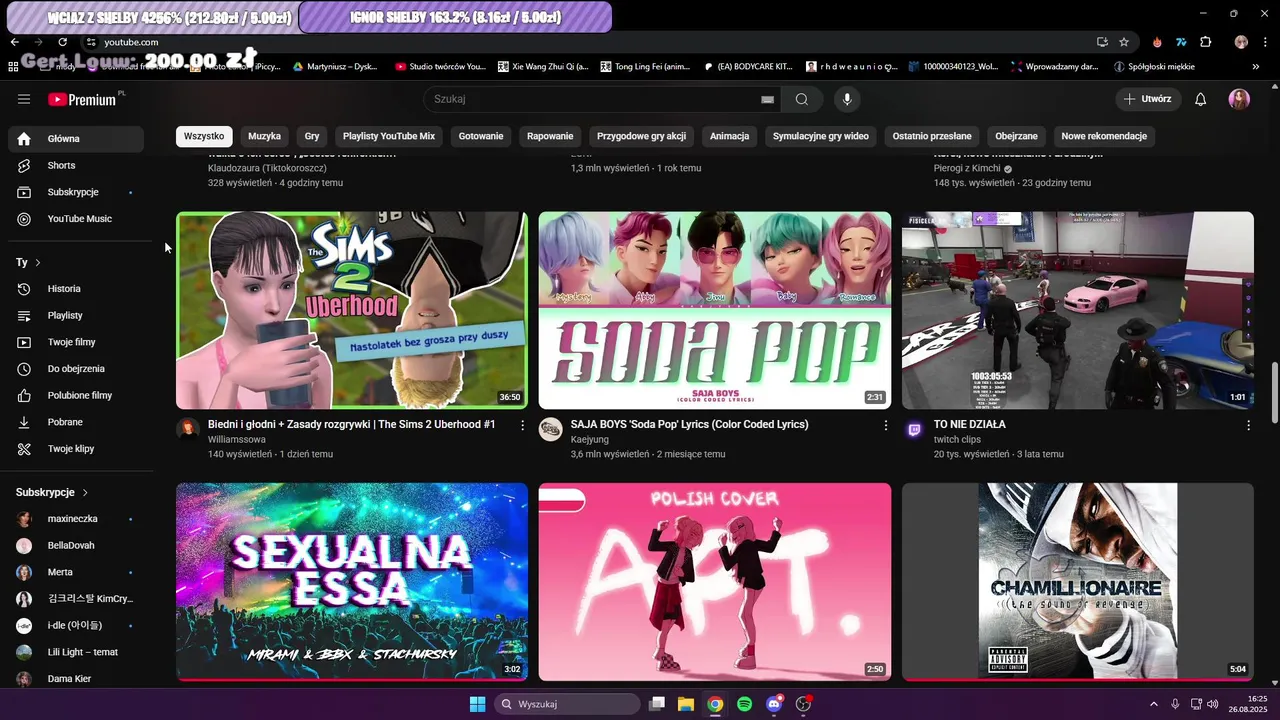Screen dimensions: 1280x720
Task: Open more options for SAJA BOYS Soda Pop video
Action: point(885,425)
